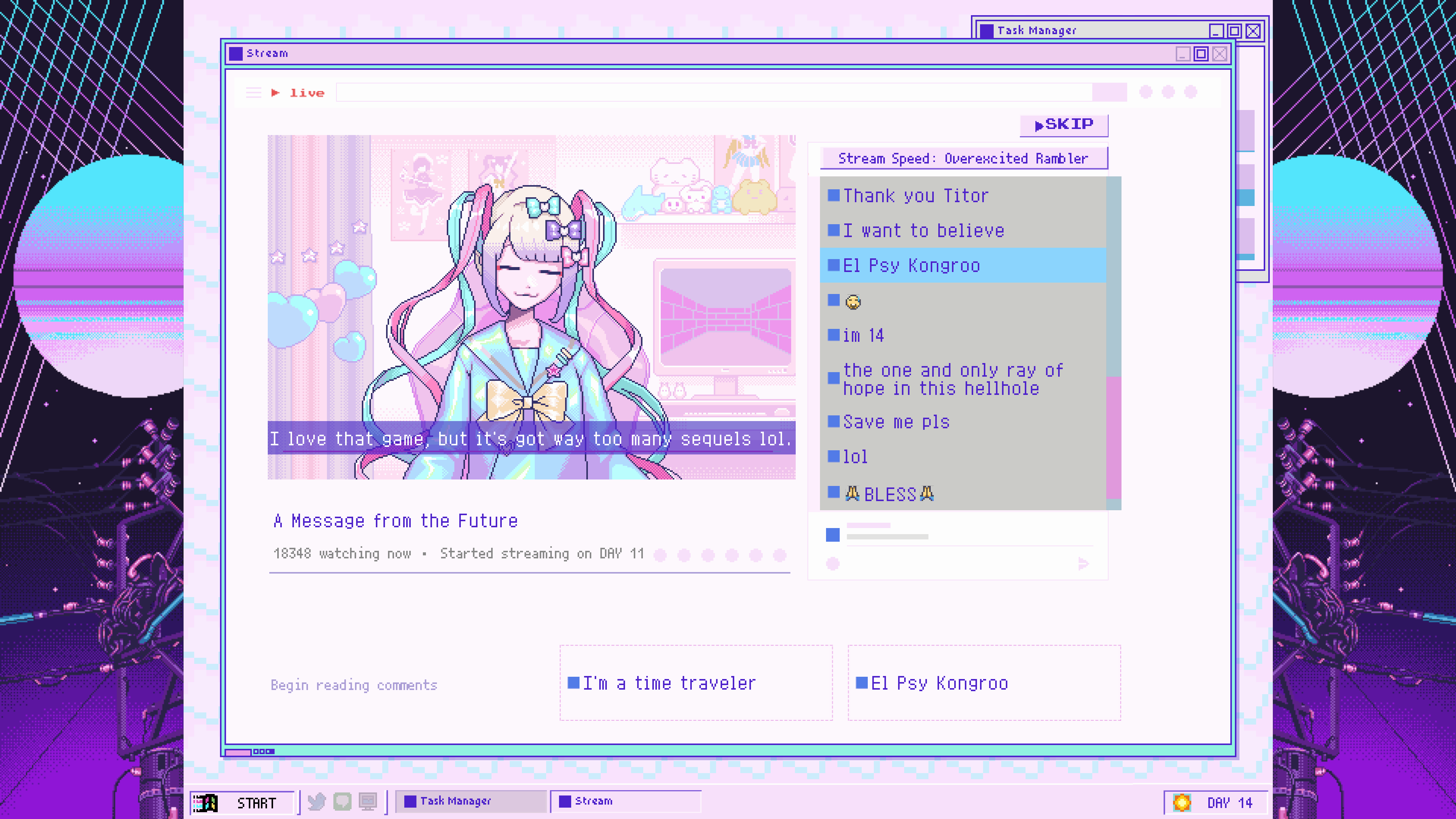This screenshot has width=1456, height=819.
Task: Switch to Task Manager taskbar tab
Action: pyautogui.click(x=471, y=801)
